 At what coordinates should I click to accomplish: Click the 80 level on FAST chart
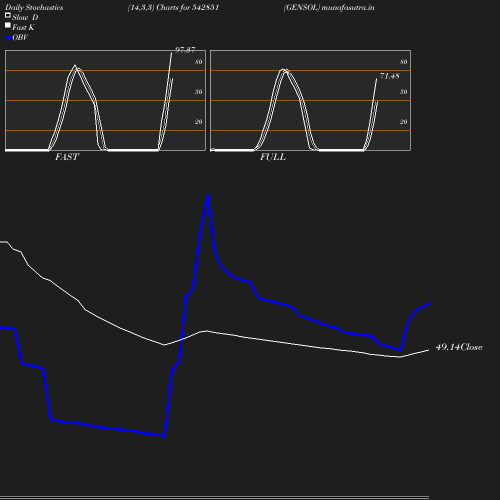tap(199, 62)
